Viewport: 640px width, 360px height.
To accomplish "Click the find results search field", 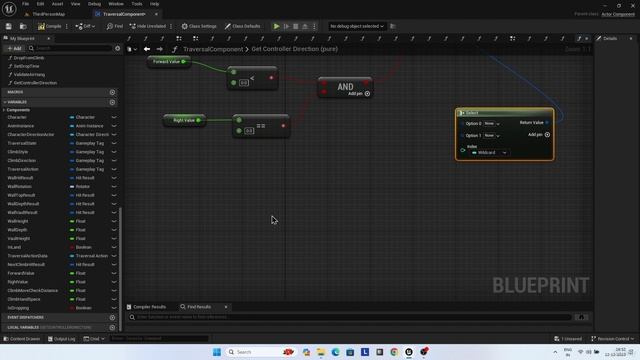I will pos(351,317).
